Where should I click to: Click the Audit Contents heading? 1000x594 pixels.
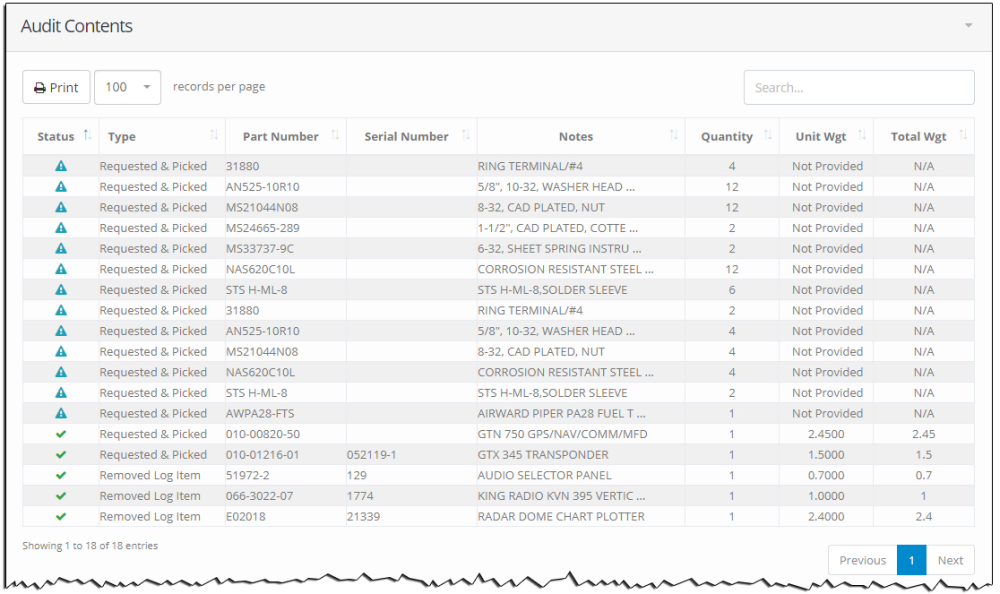tap(77, 26)
